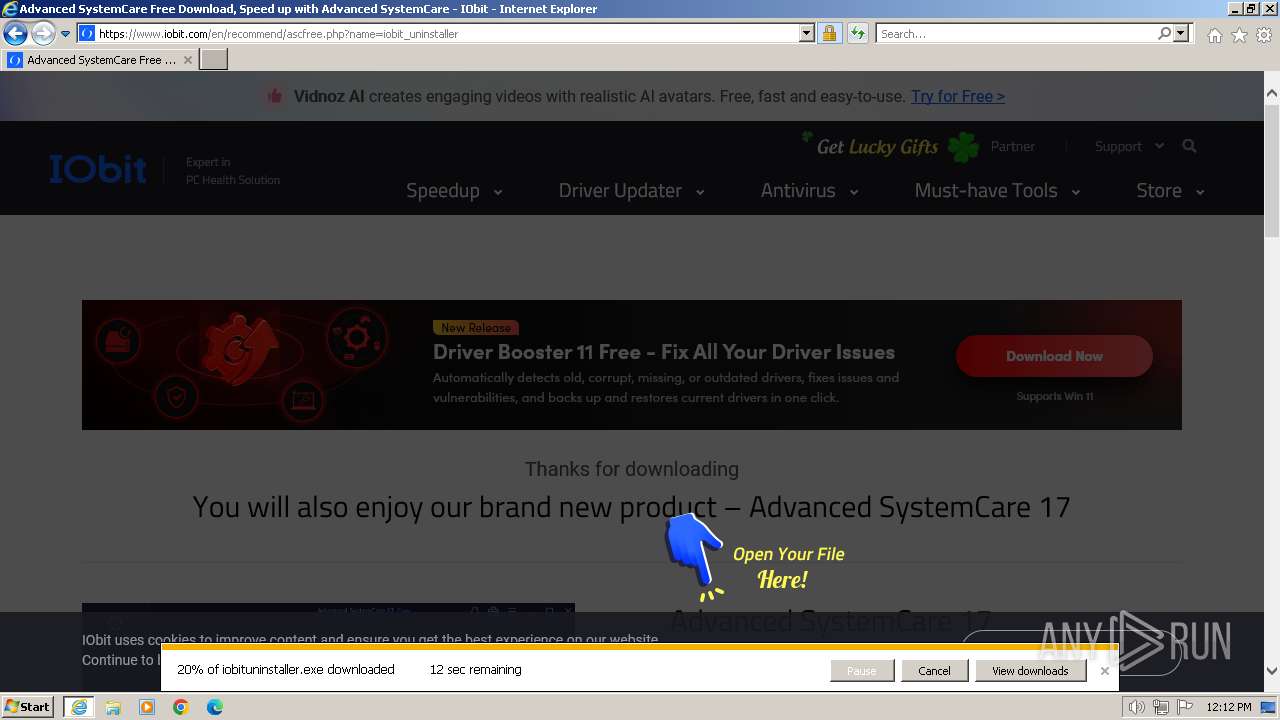Expand the Support dropdown

1129,146
